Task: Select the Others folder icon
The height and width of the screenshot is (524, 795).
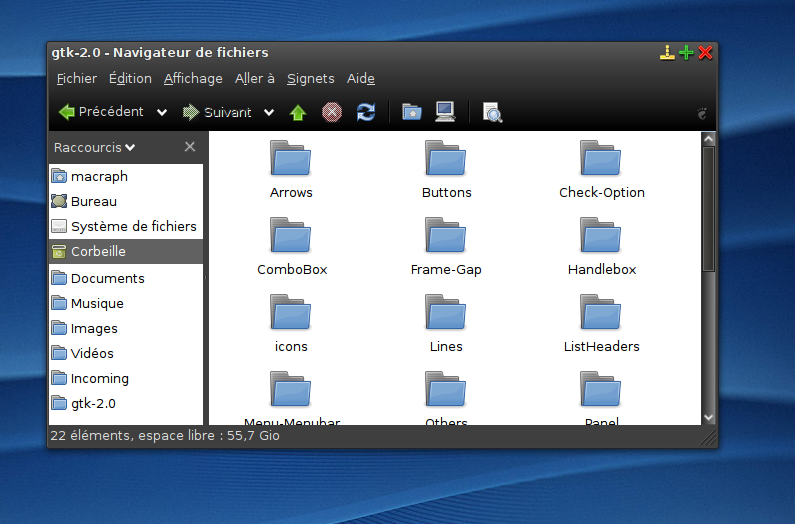Action: pos(446,390)
